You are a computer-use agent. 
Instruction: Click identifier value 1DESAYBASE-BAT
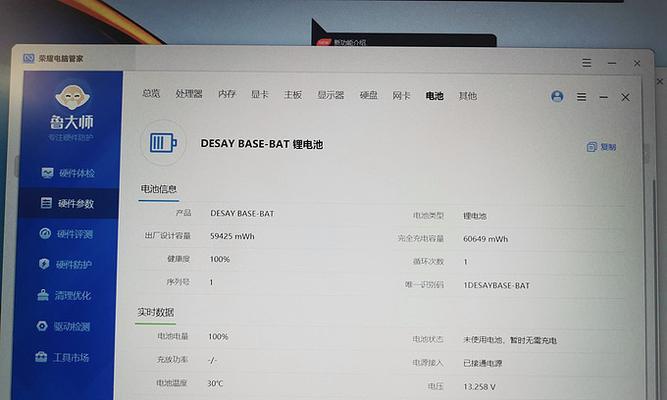[x=496, y=286]
